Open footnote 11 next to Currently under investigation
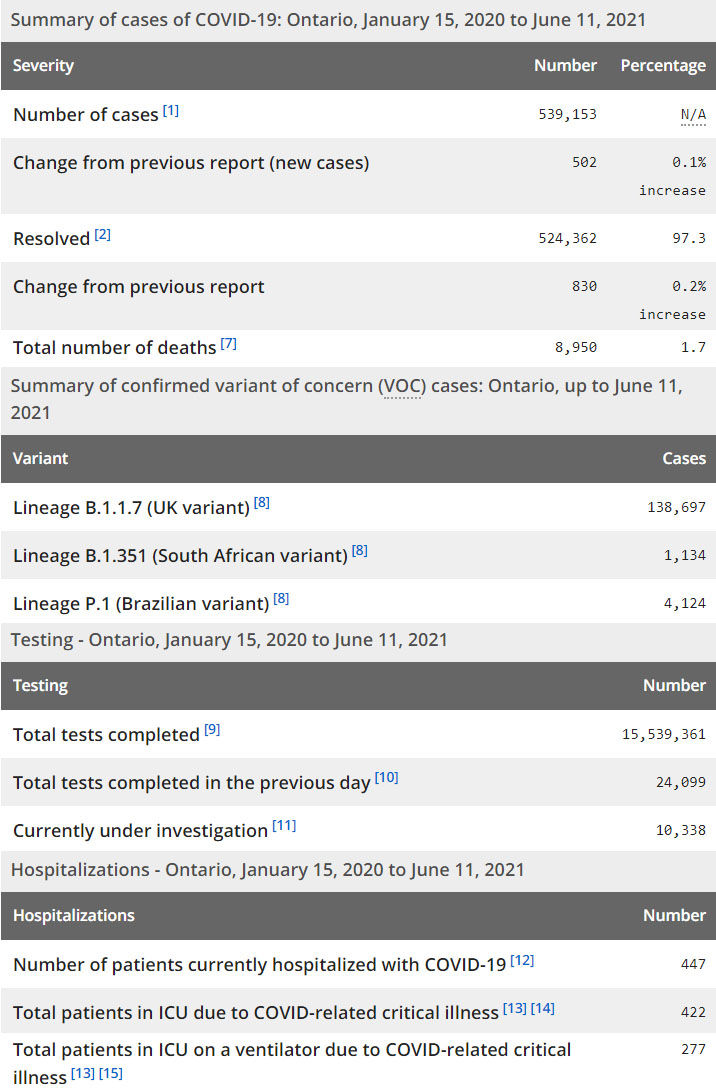The height and width of the screenshot is (1091, 716). tap(284, 826)
